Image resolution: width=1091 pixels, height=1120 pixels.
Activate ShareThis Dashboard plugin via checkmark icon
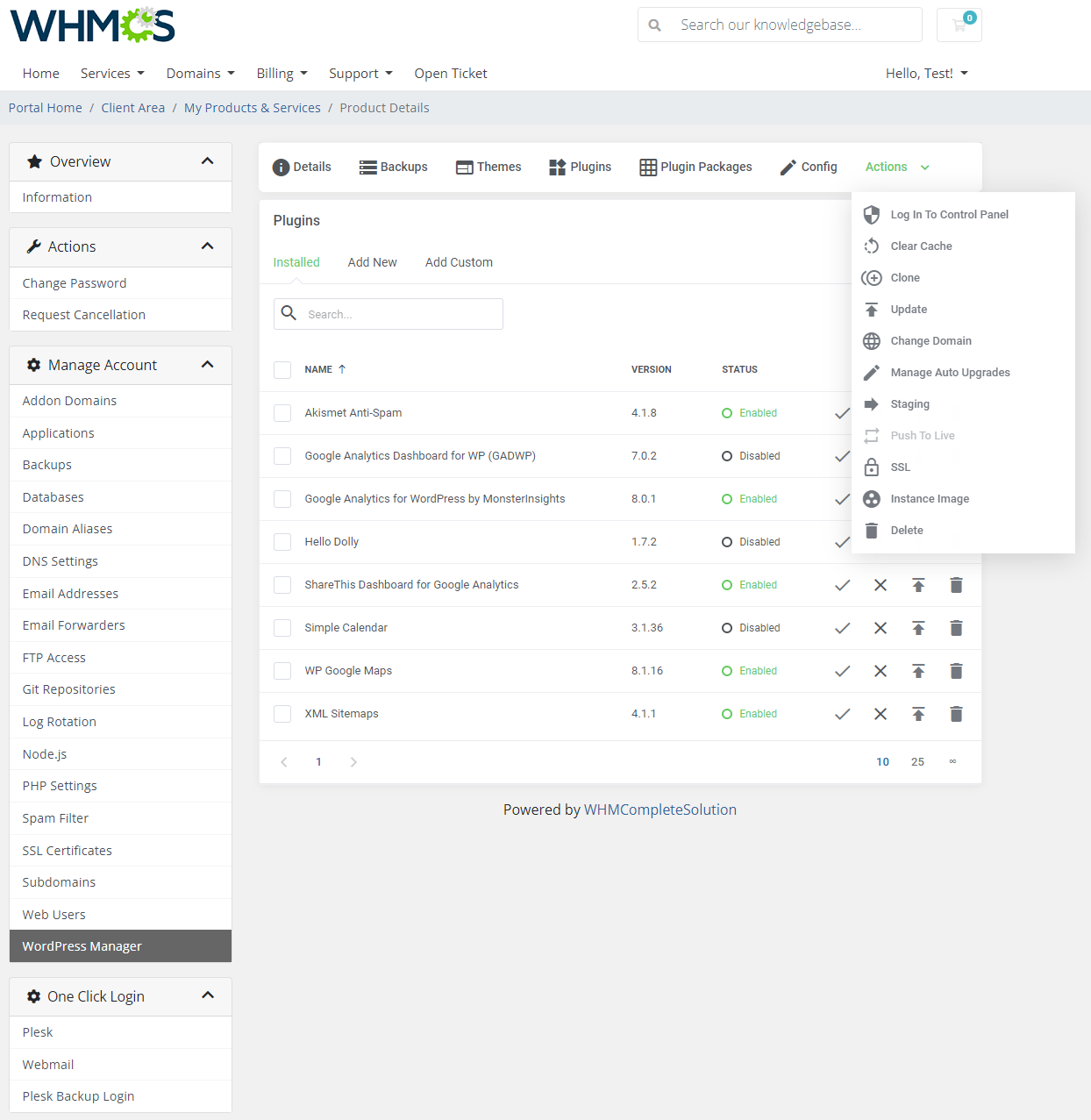pyautogui.click(x=842, y=585)
